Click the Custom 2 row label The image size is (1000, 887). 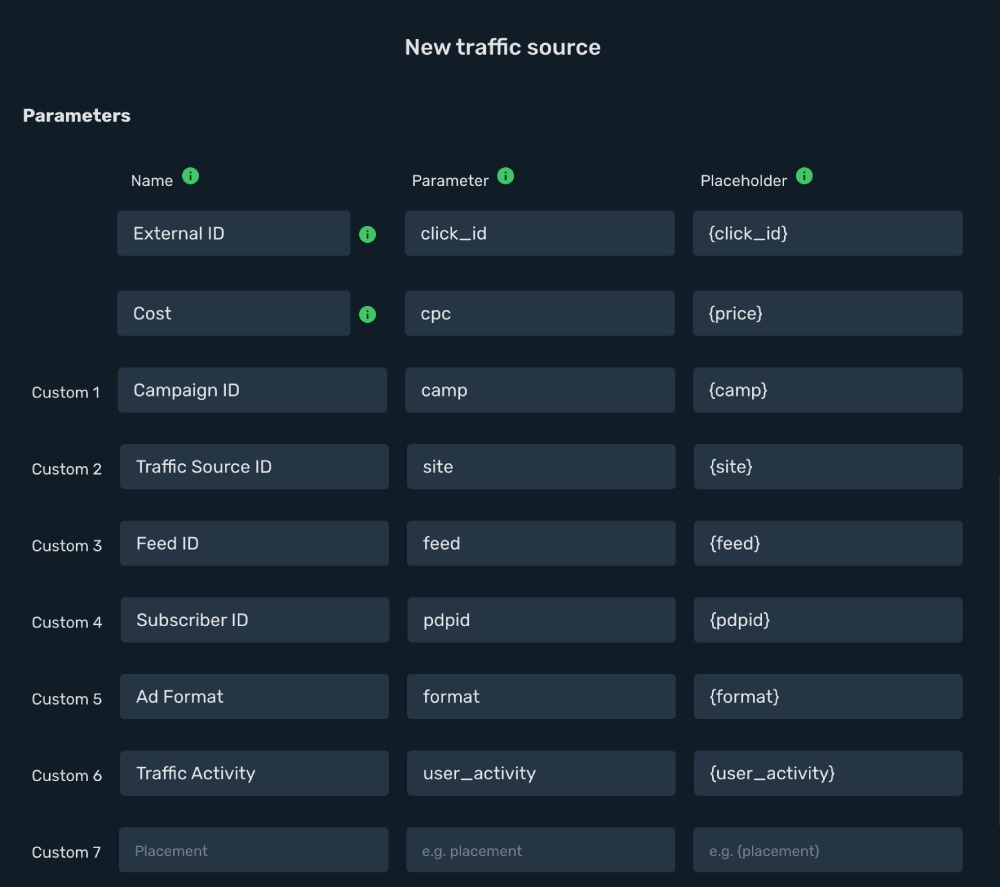(x=67, y=469)
